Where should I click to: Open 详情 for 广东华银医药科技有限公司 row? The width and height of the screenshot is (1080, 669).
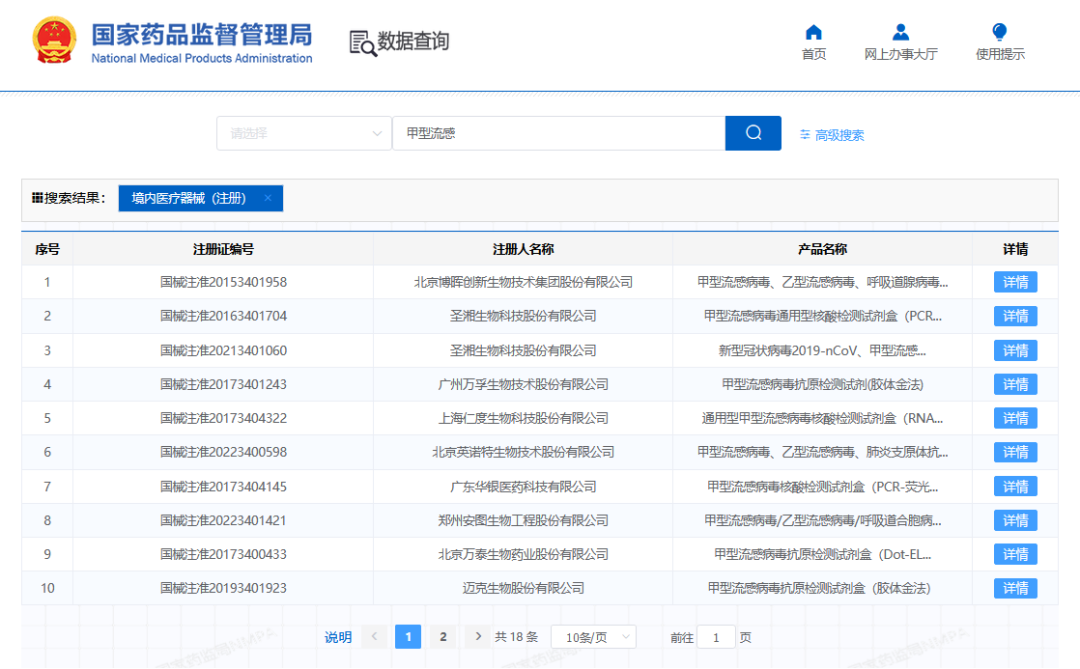[x=1015, y=486]
